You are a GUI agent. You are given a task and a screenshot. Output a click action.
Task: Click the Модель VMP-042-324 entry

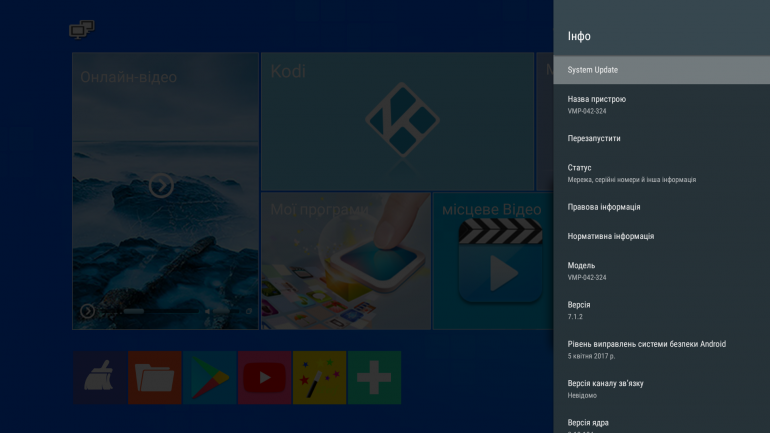pos(661,270)
